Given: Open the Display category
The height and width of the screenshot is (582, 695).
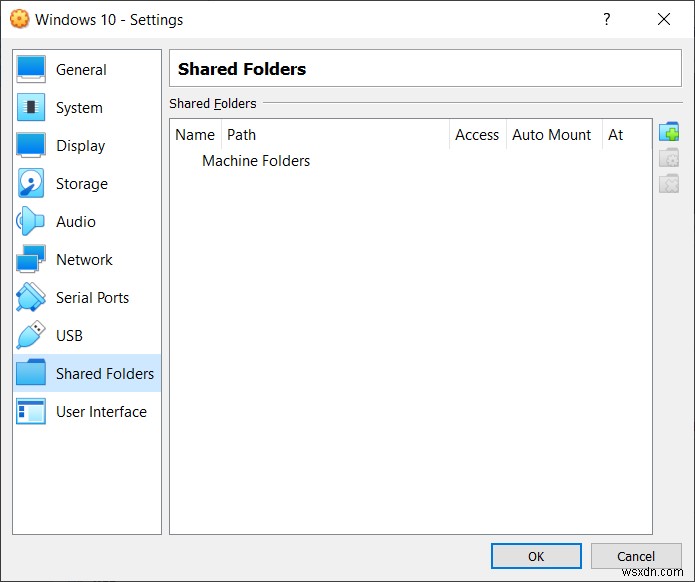Looking at the screenshot, I should point(81,146).
